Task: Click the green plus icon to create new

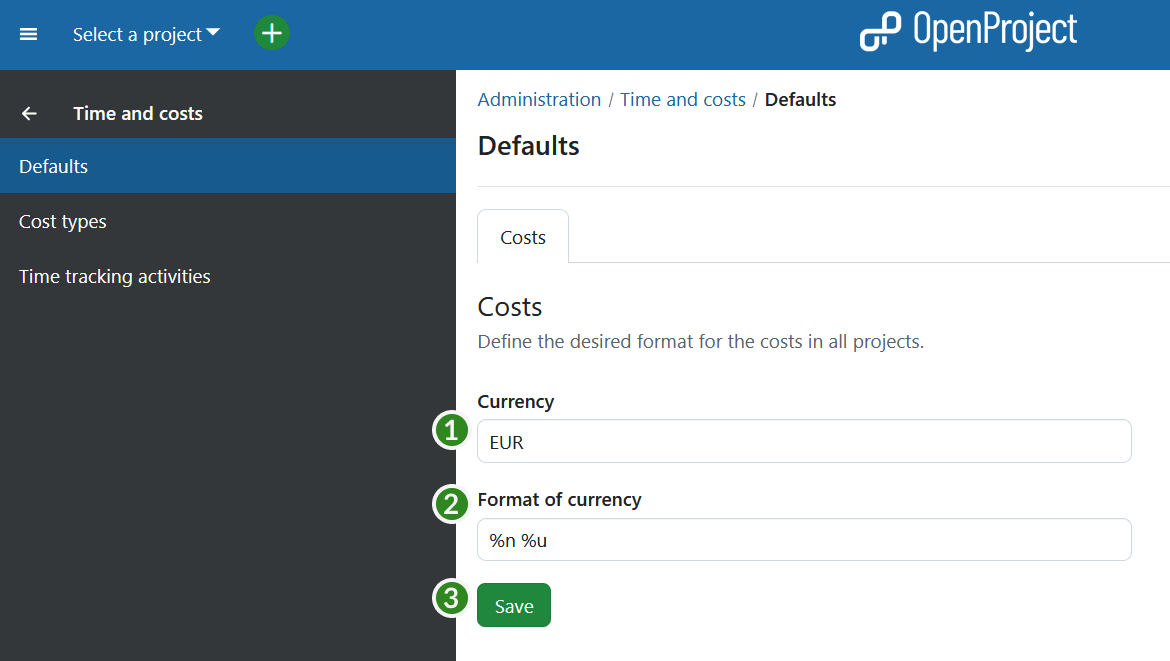Action: pos(271,33)
